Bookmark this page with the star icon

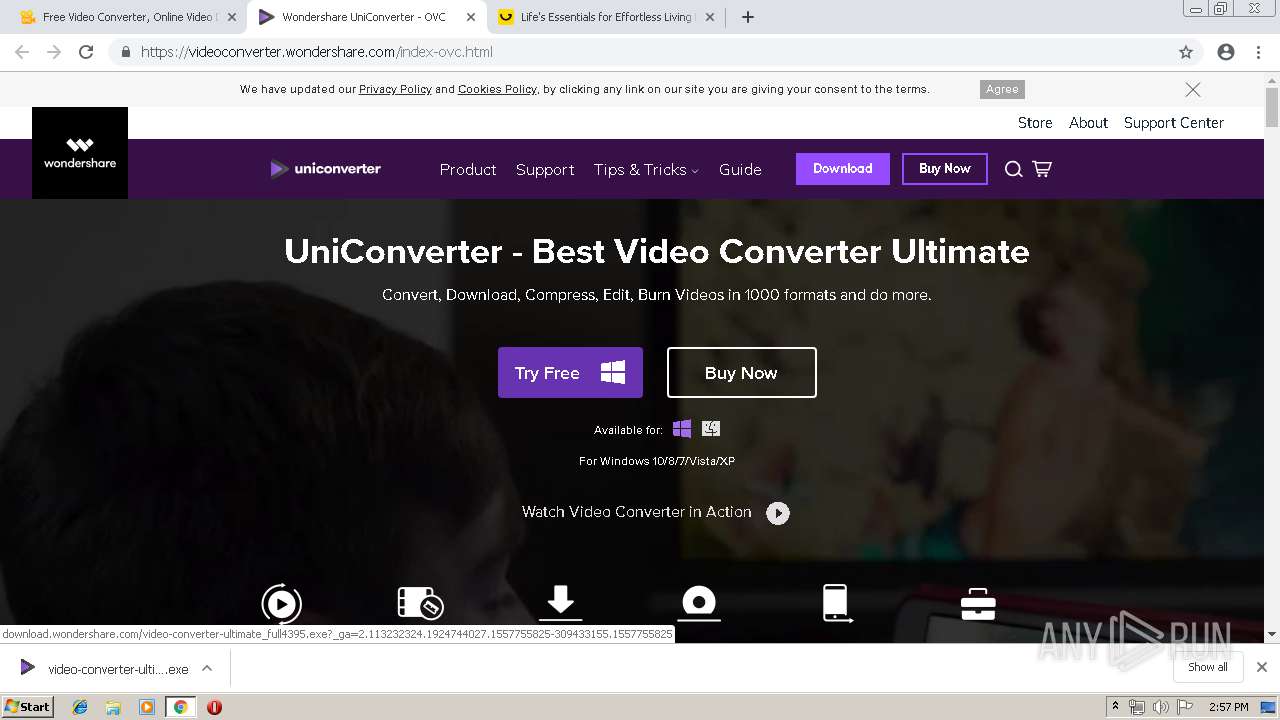[x=1186, y=52]
